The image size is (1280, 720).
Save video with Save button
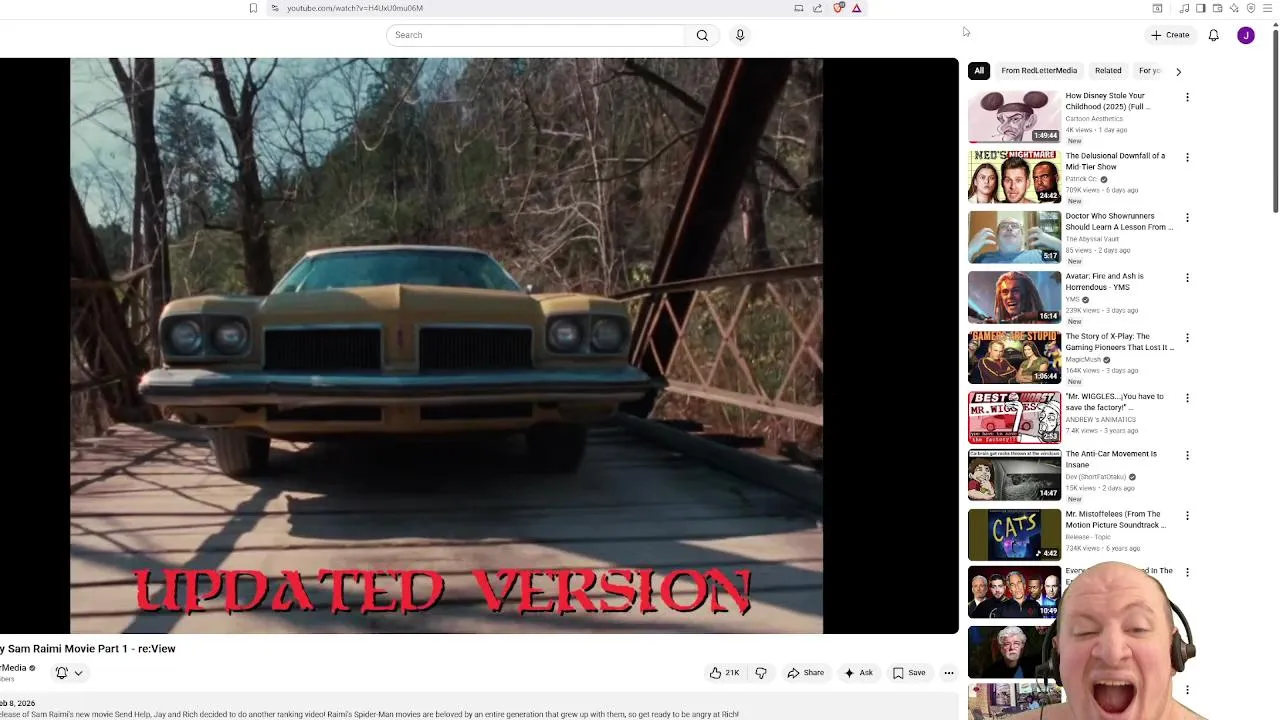909,673
